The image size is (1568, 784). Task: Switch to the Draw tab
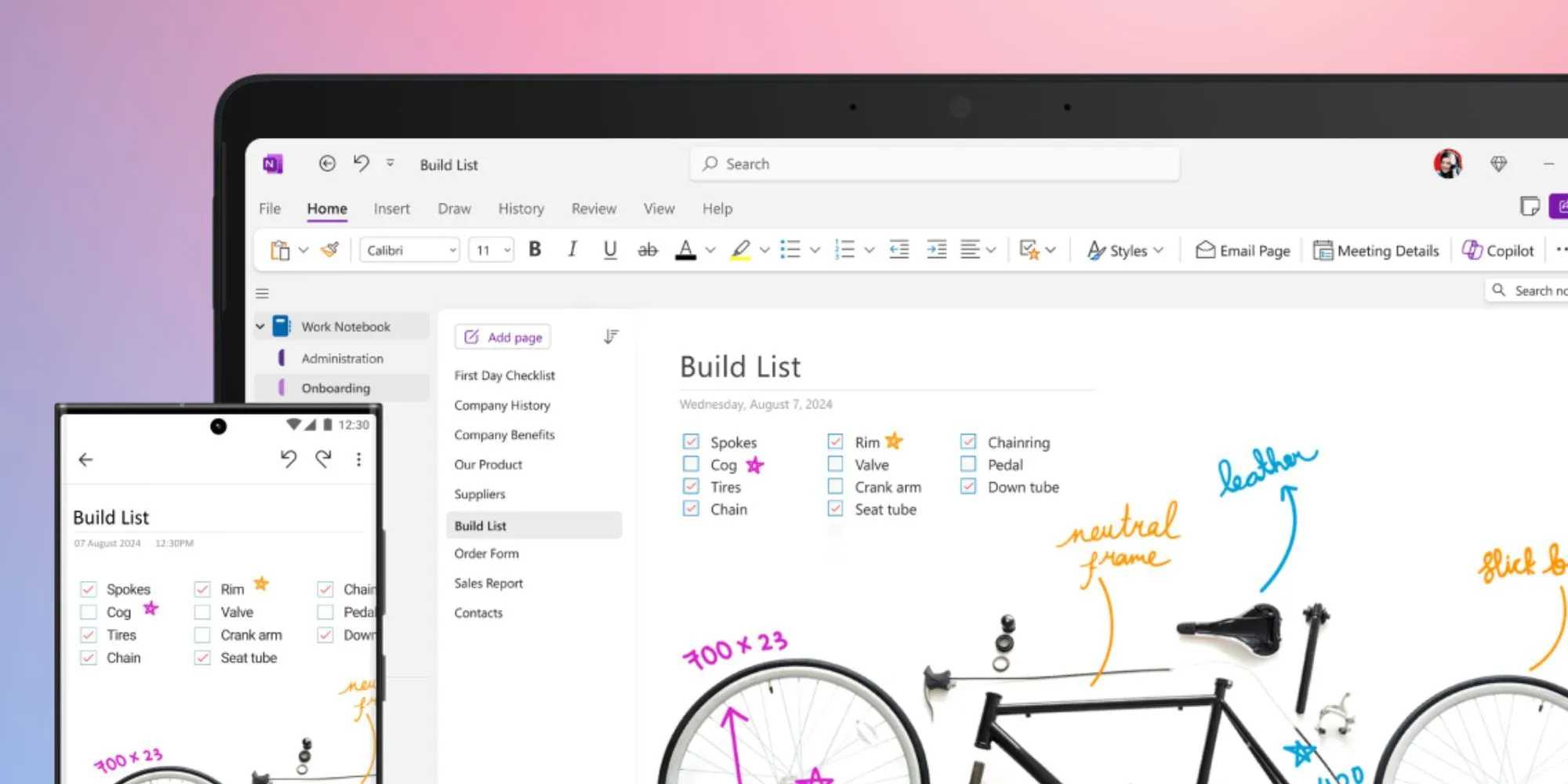454,209
